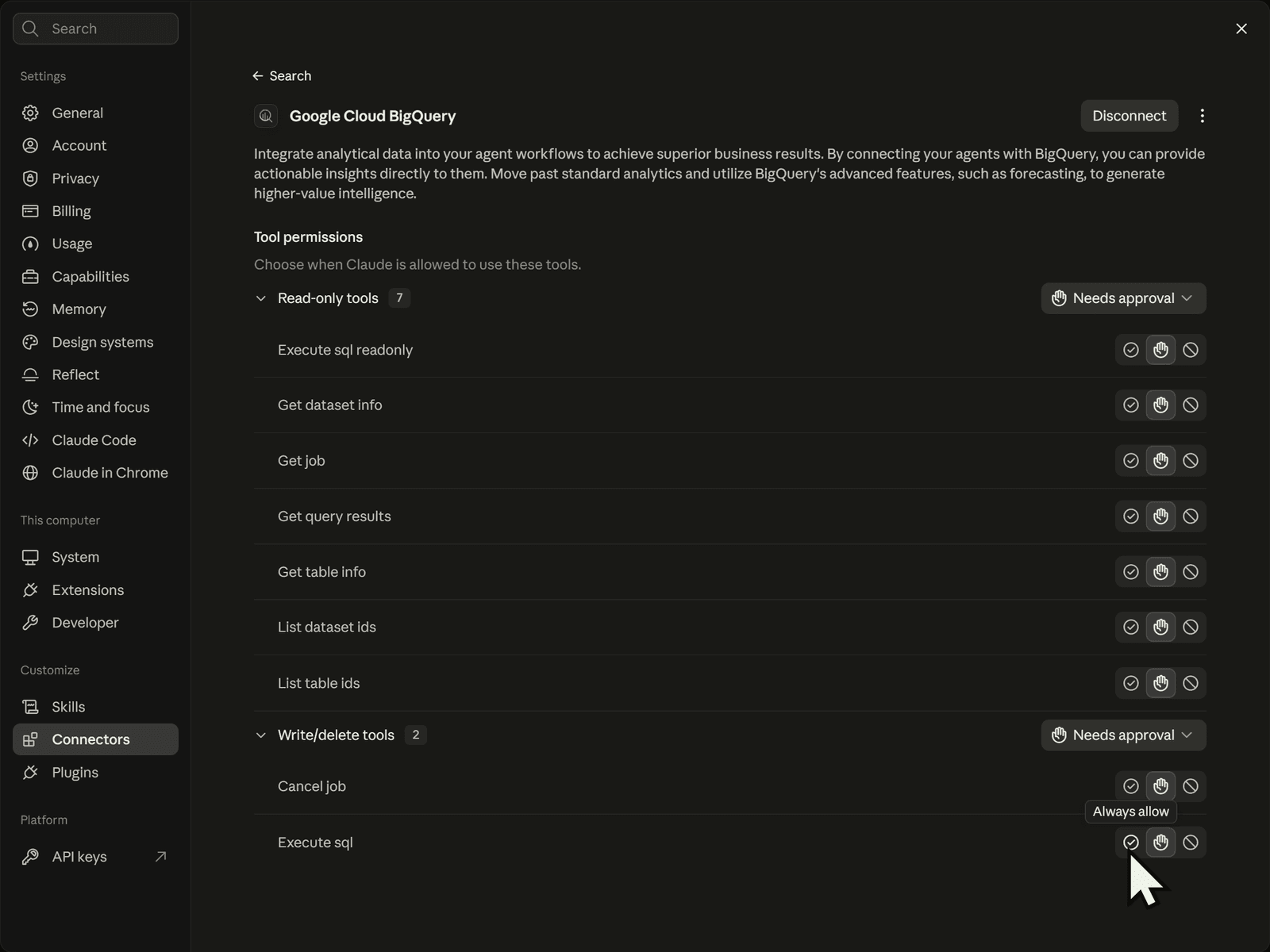Always allow the Get job tool
This screenshot has width=1270, height=952.
pyautogui.click(x=1131, y=461)
